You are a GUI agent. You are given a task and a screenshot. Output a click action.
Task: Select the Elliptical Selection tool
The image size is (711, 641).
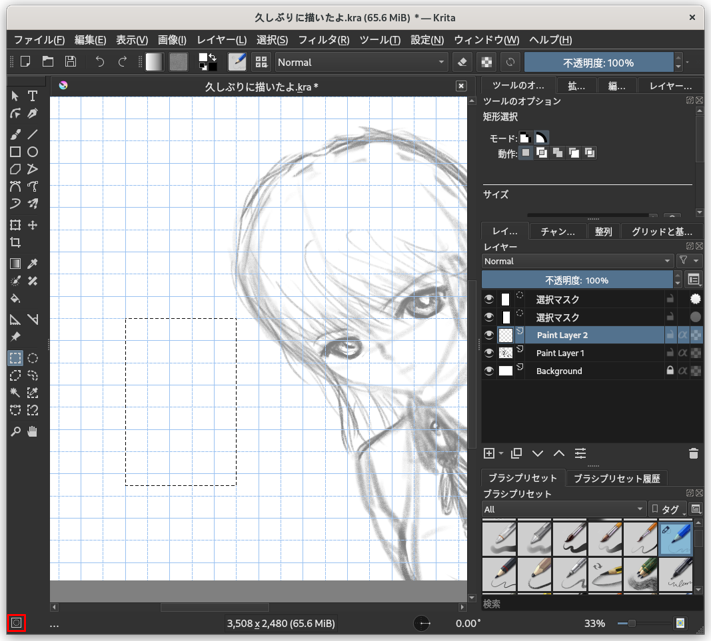click(32, 358)
